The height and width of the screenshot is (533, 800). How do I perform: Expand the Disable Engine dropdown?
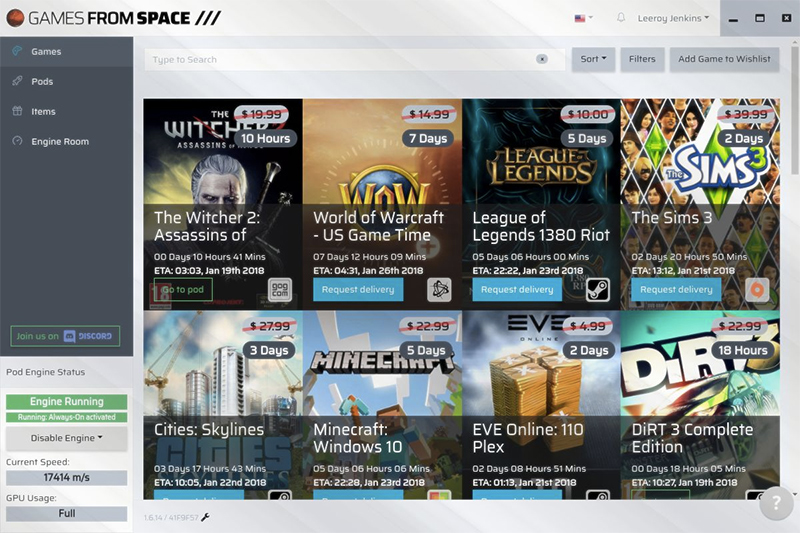(x=66, y=438)
